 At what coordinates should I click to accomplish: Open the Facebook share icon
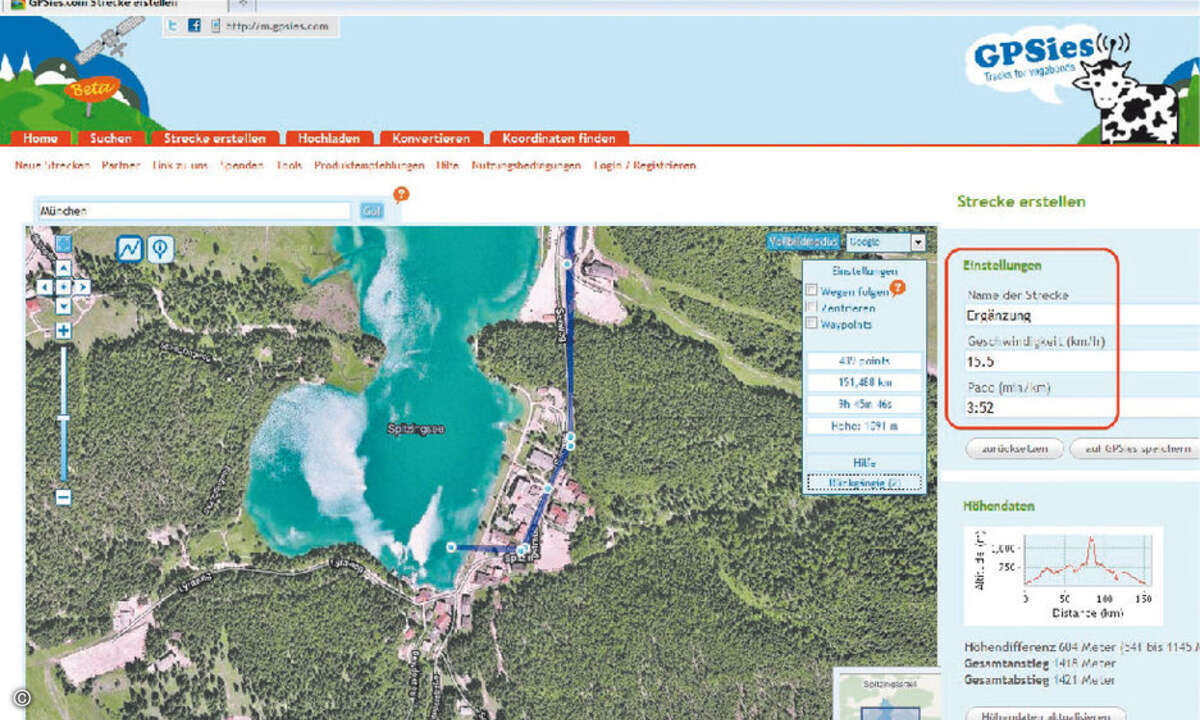pos(195,27)
